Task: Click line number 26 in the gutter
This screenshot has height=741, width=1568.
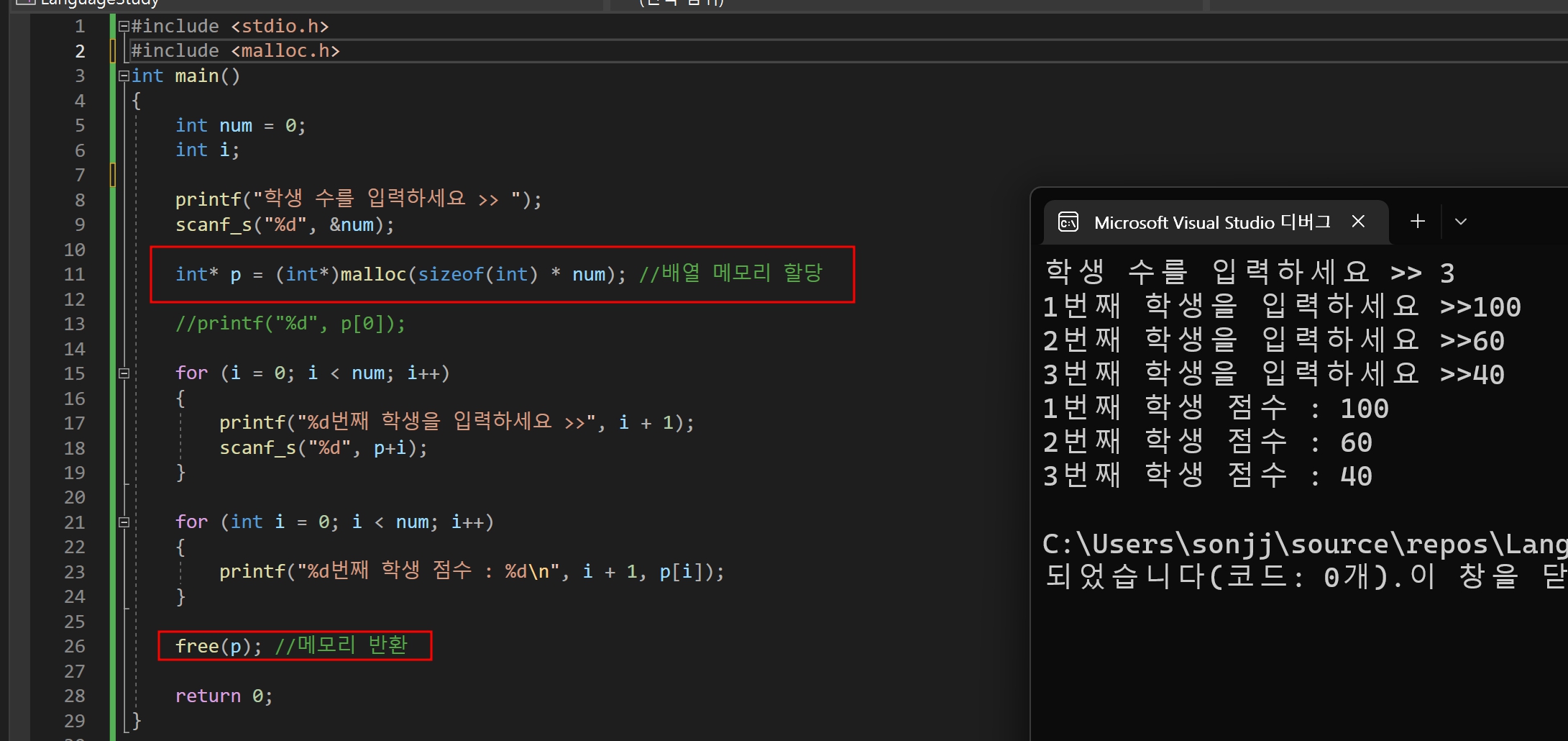Action: (75, 647)
